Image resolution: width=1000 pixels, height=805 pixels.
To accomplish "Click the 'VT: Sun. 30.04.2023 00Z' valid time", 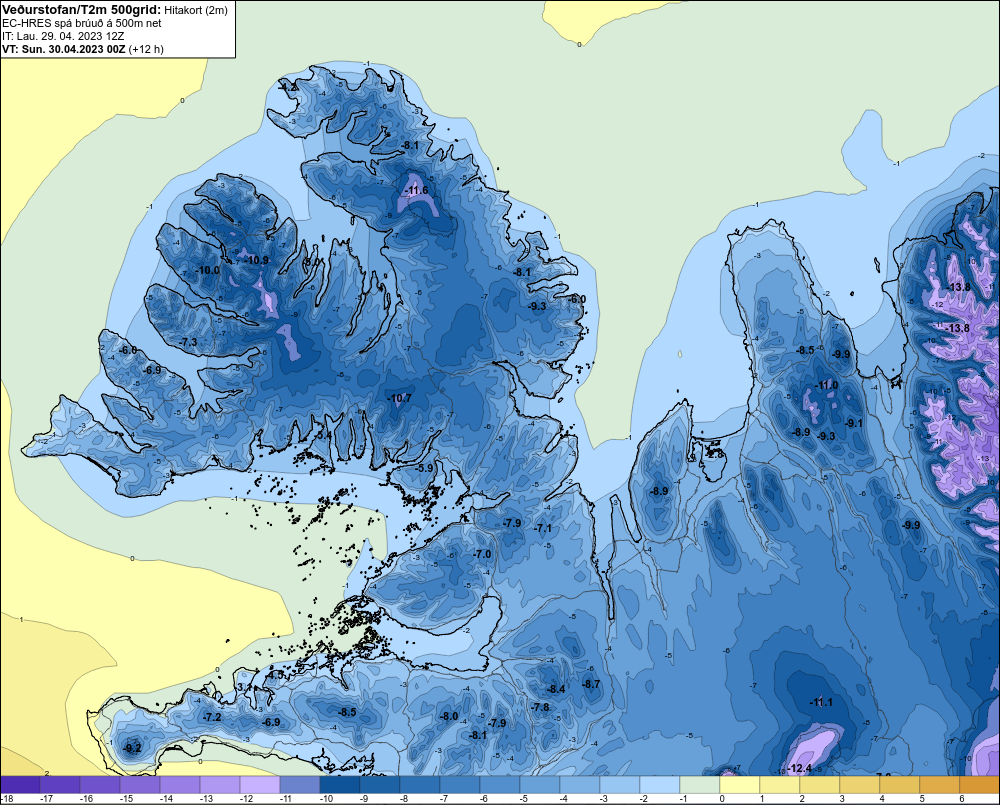I will 63,49.
